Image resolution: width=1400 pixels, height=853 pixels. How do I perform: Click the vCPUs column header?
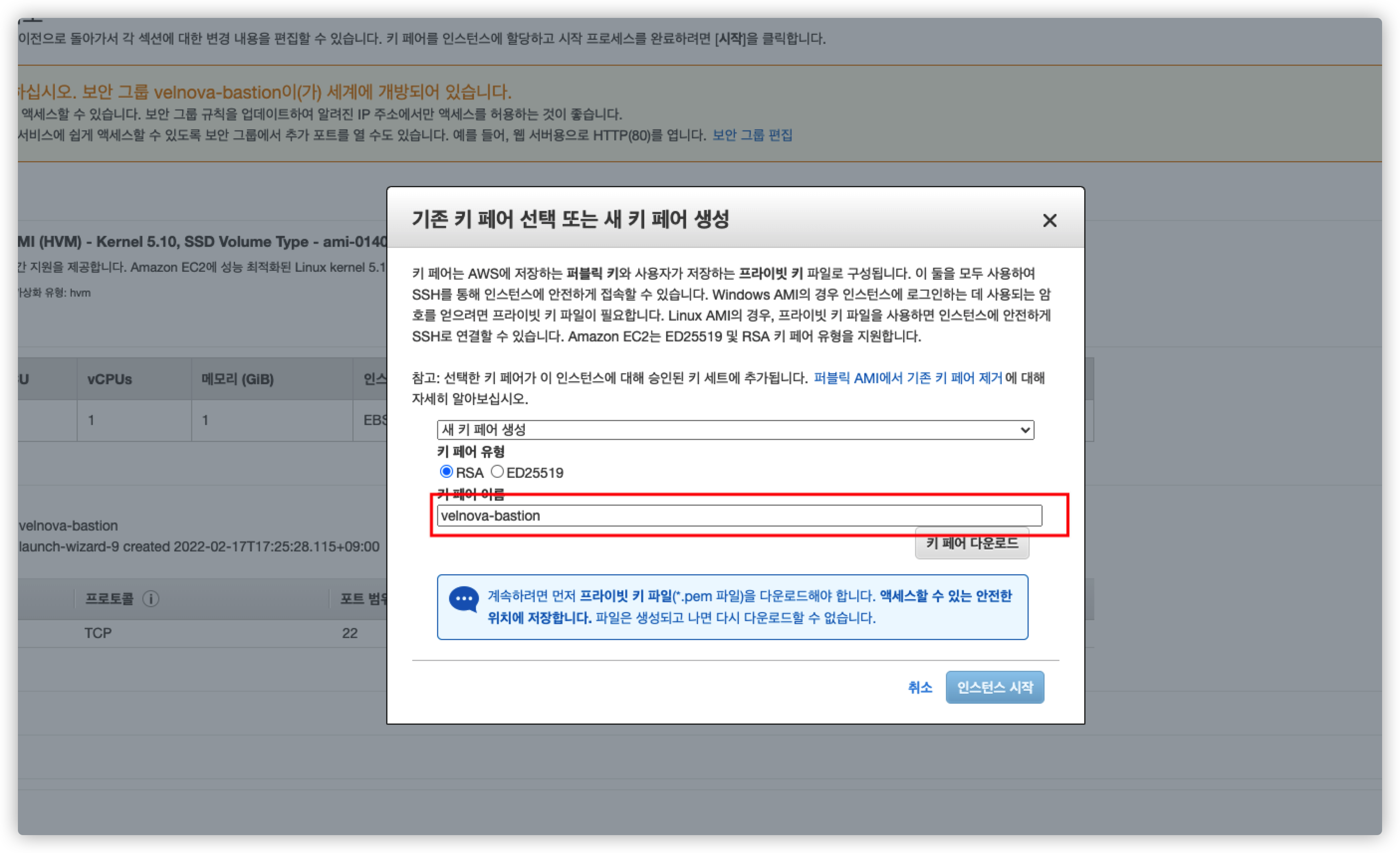pyautogui.click(x=110, y=379)
